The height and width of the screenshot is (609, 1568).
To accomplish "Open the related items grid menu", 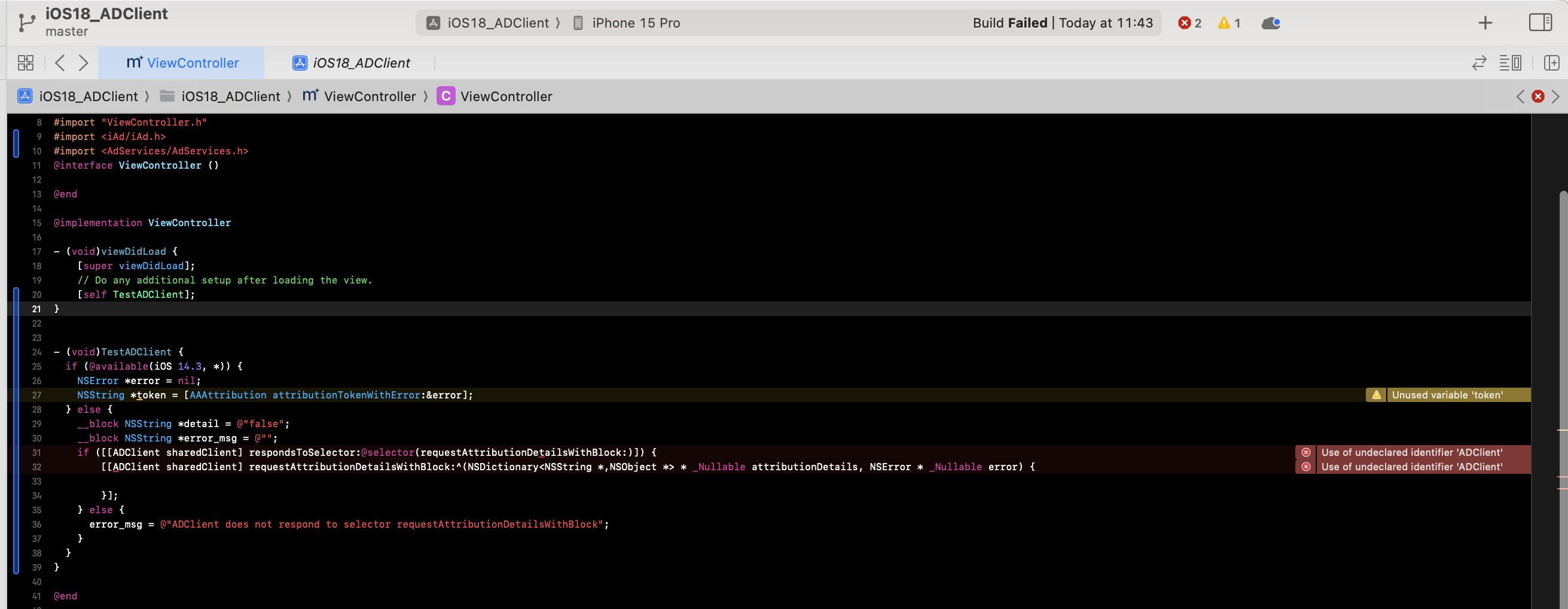I will point(26,63).
